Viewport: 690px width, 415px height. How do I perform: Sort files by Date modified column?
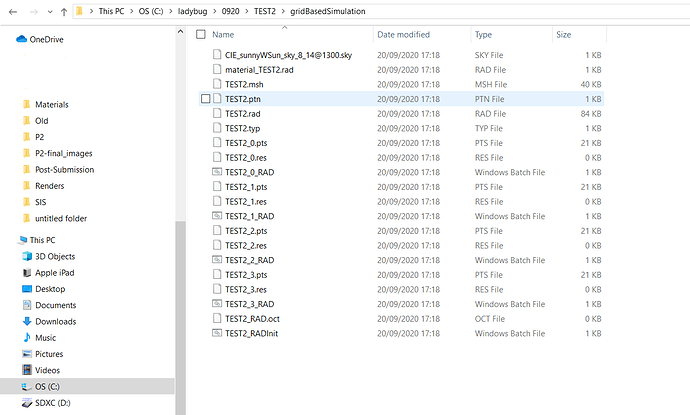pos(404,35)
